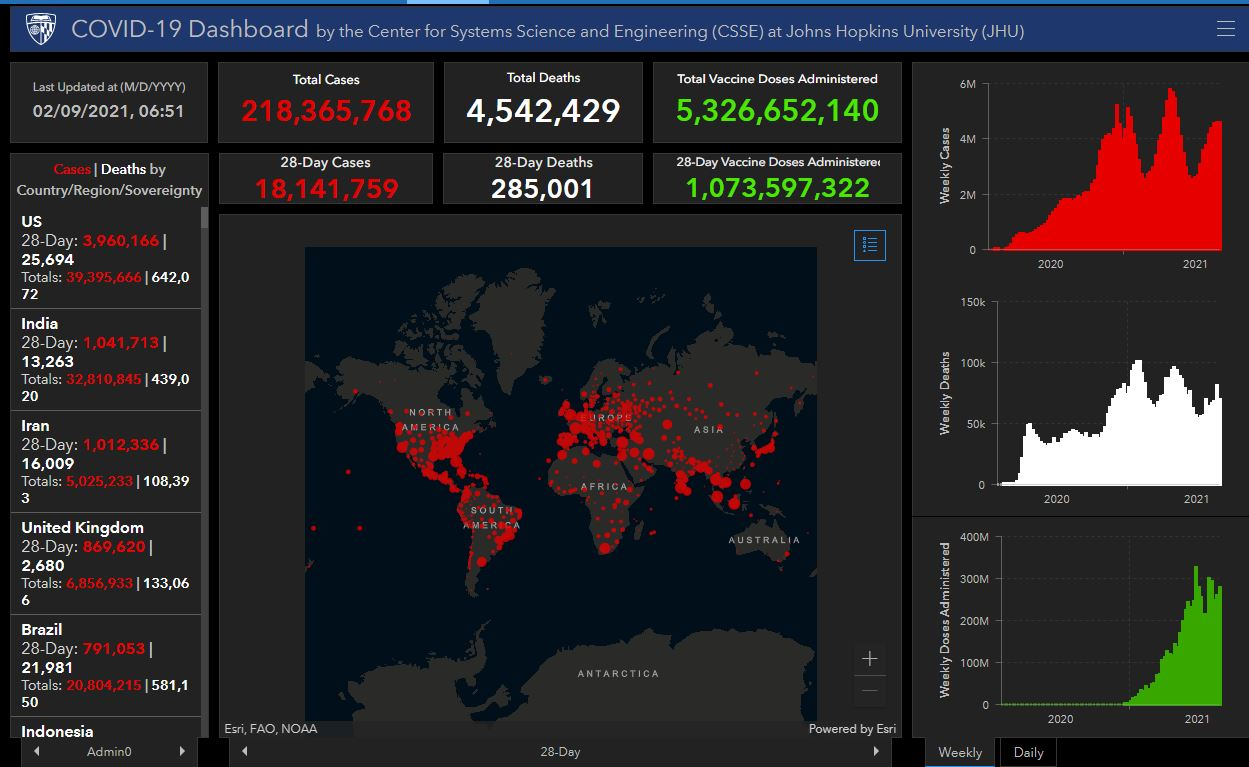Click the Total Cases figure 218,365,768
Screen dimensions: 1249x767
coord(326,110)
